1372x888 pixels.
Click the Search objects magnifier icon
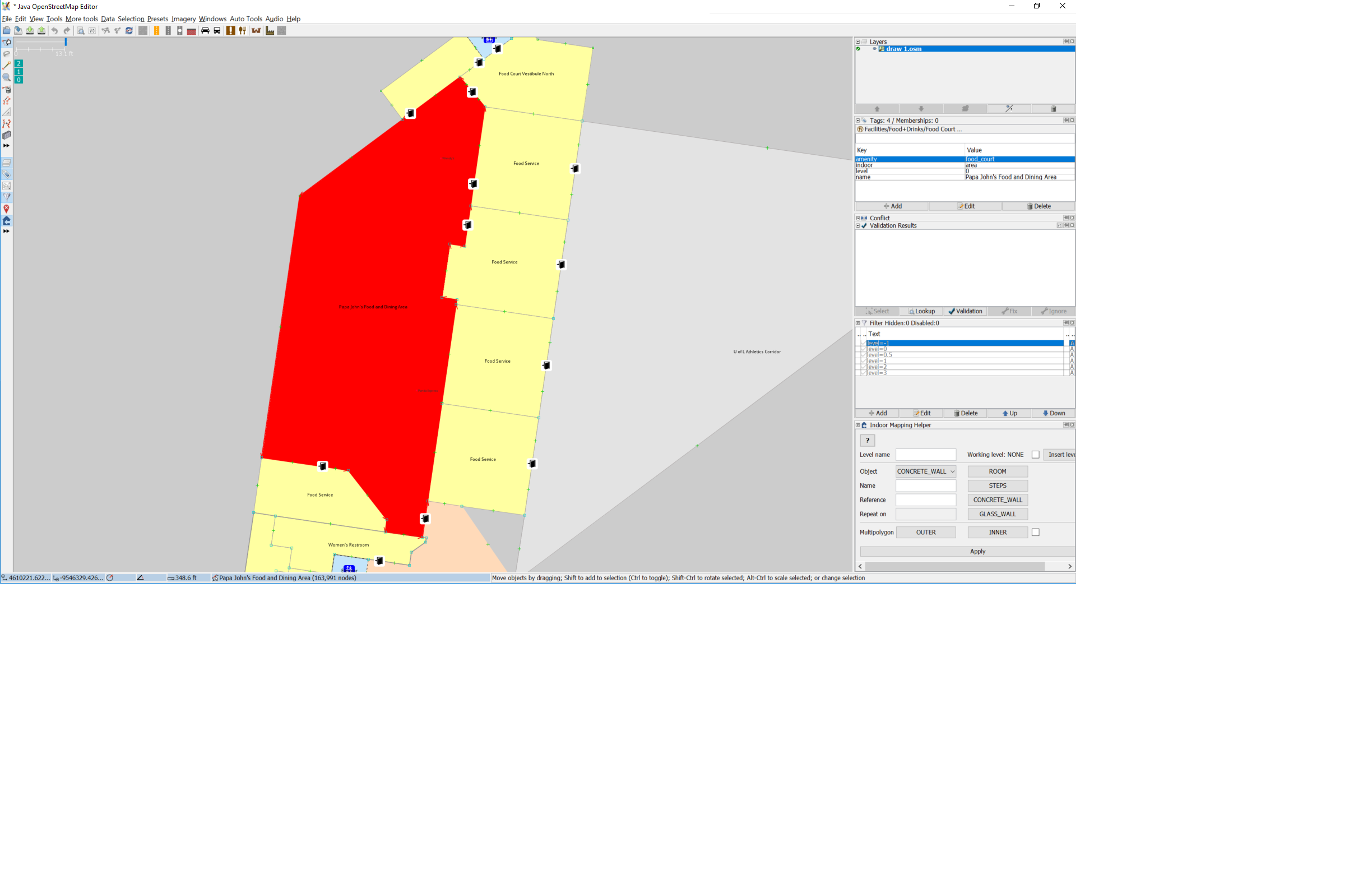(81, 31)
